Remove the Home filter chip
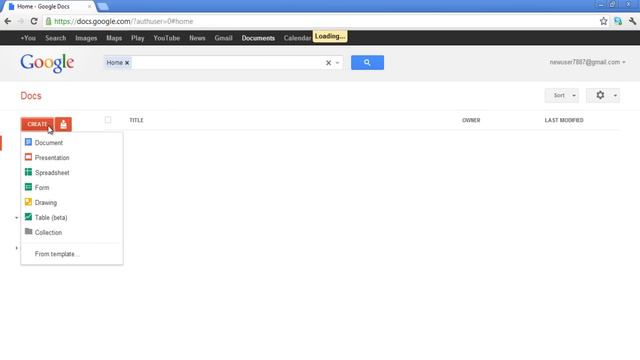Screen dimensions: 640x360 click(127, 63)
